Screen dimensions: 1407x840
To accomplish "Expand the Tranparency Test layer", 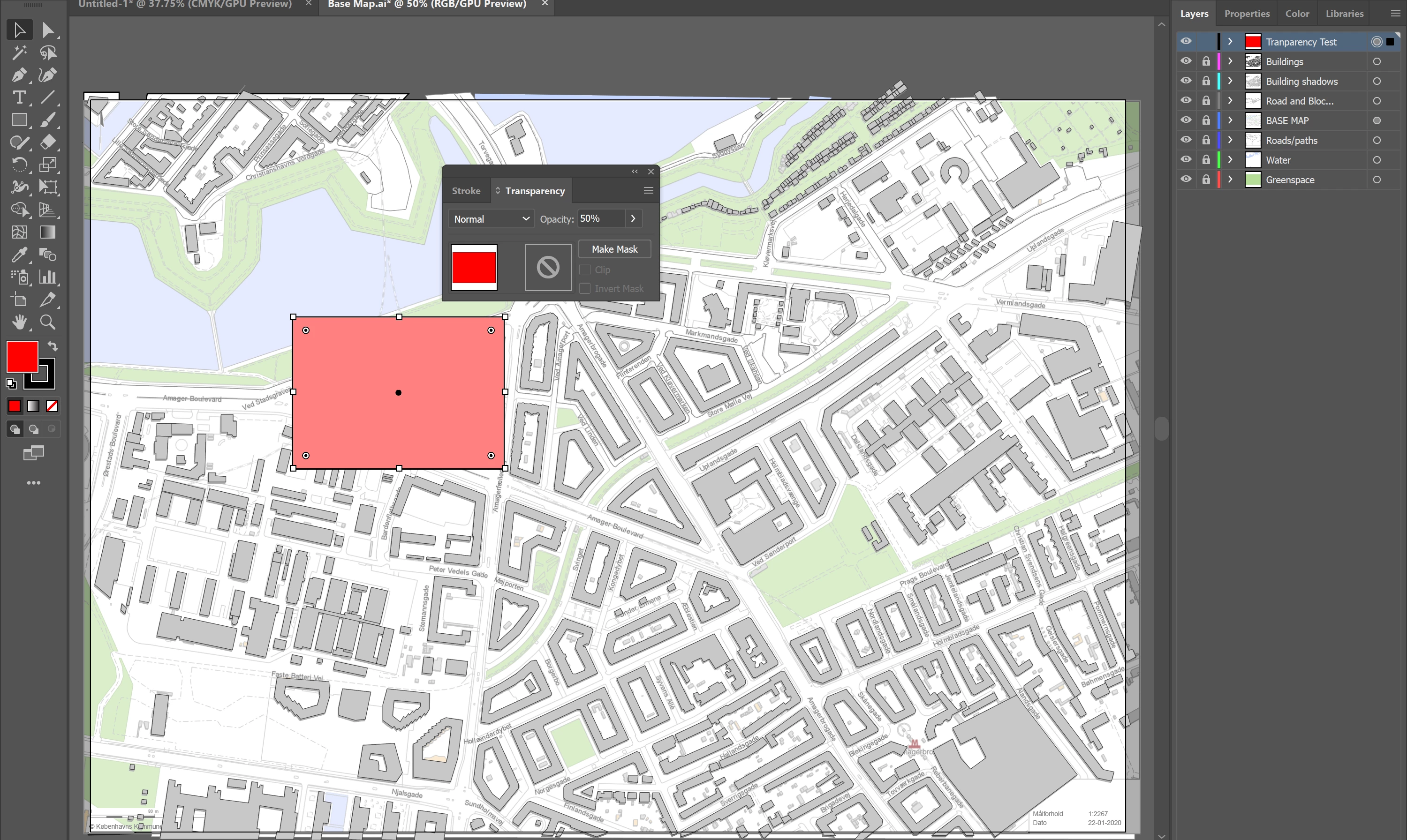I will coord(1230,42).
